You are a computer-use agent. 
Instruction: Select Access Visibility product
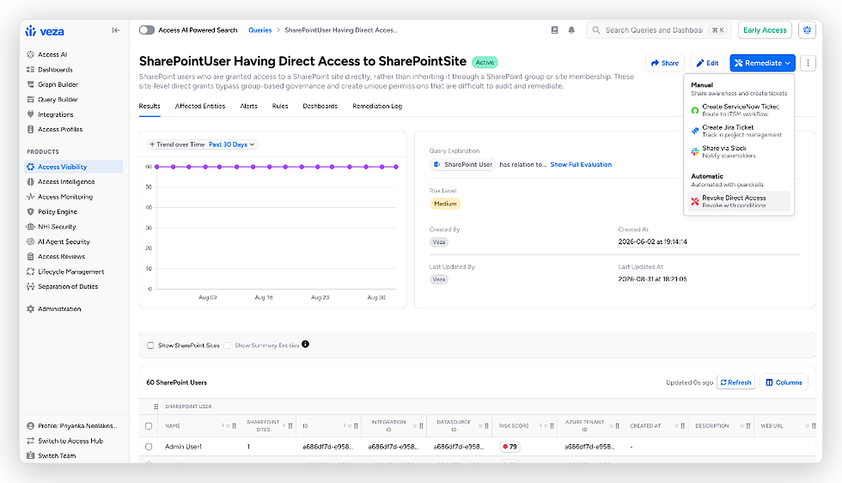[x=74, y=167]
